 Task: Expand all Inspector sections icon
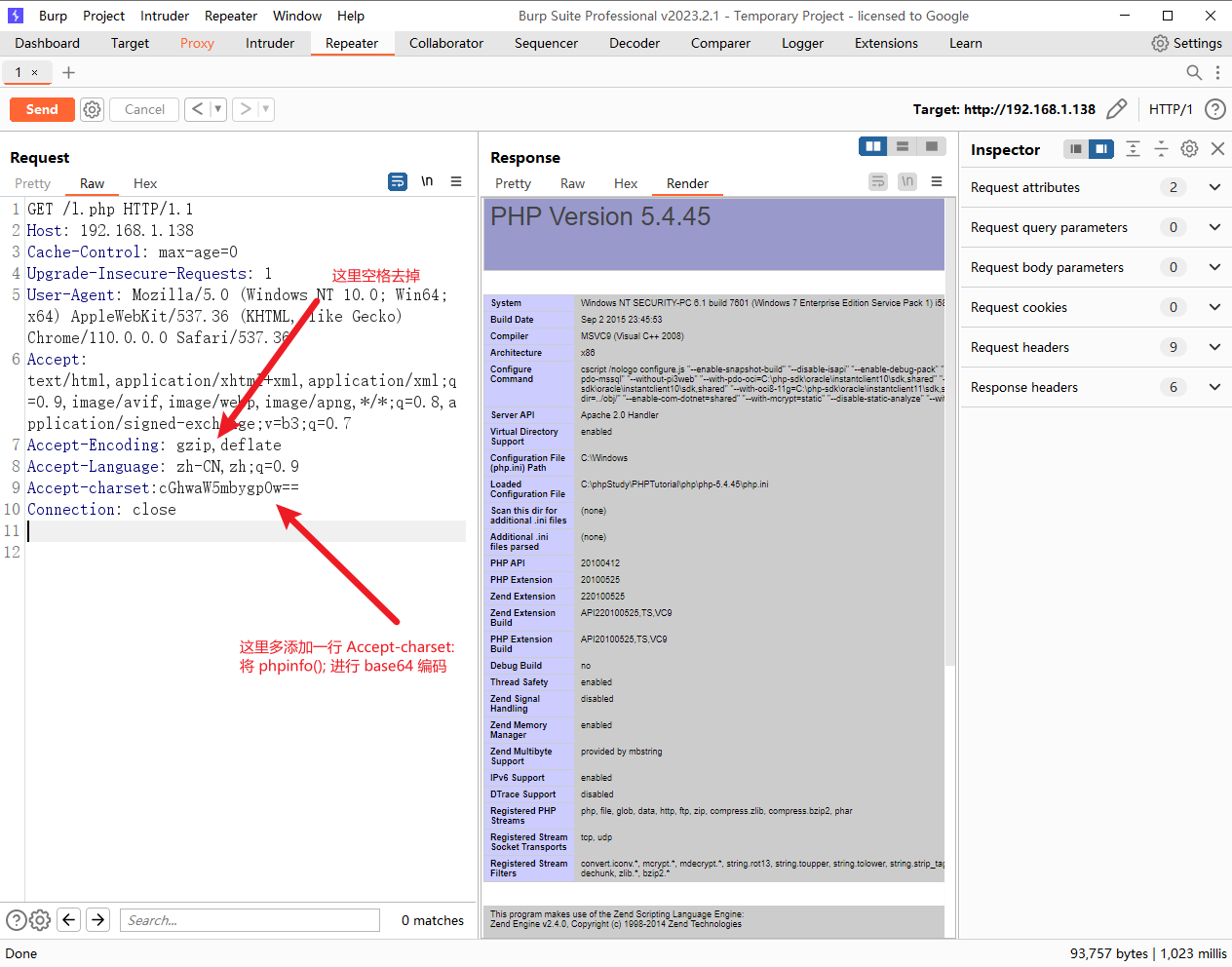[x=1133, y=149]
